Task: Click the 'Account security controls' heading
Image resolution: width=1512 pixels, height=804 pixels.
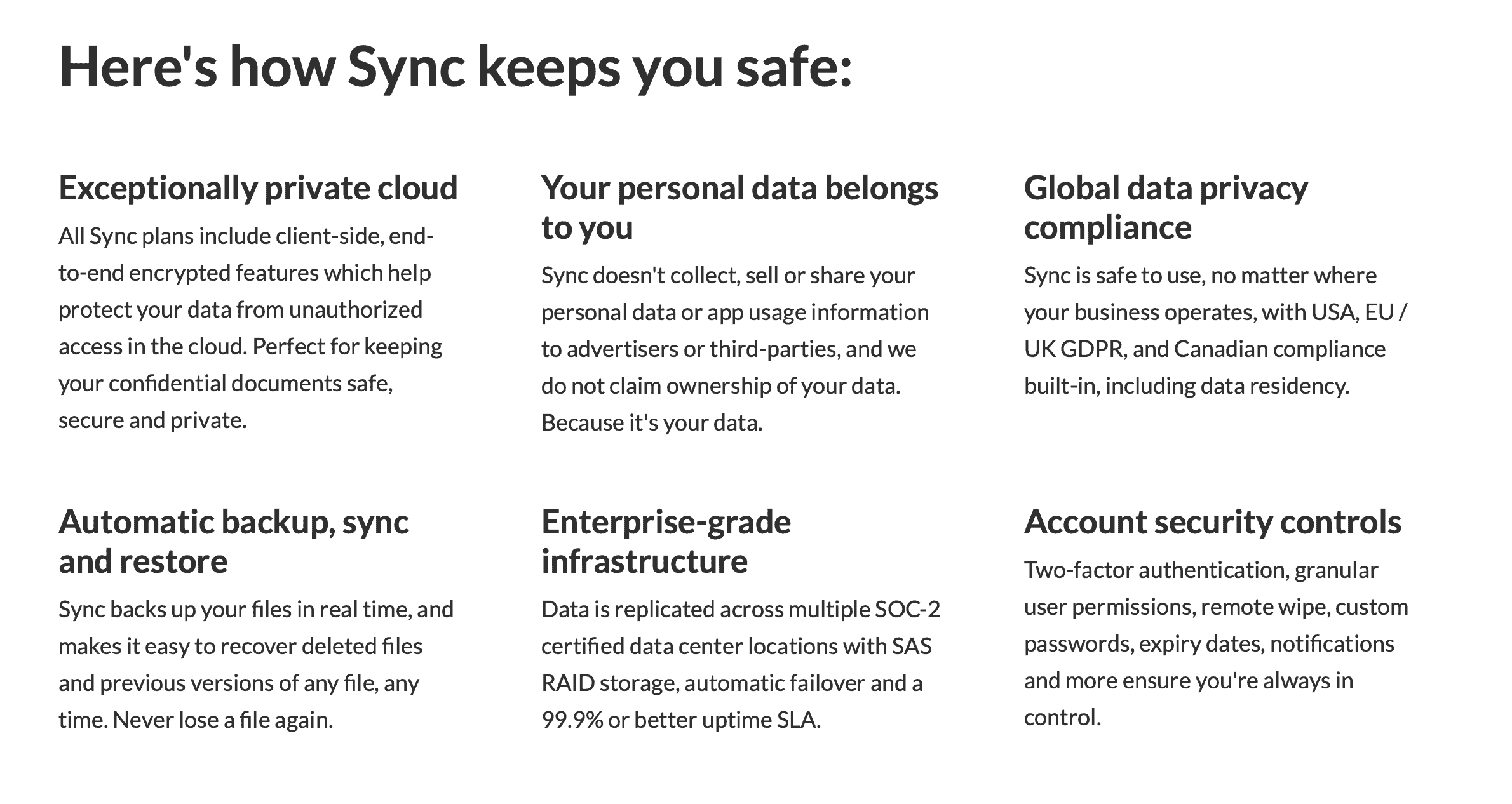Action: [x=1212, y=522]
